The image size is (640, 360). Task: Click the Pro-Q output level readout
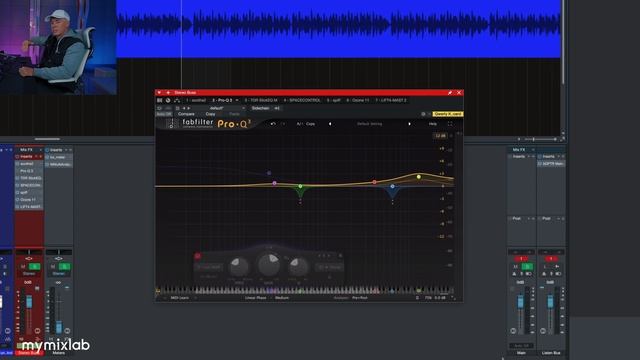(x=440, y=298)
